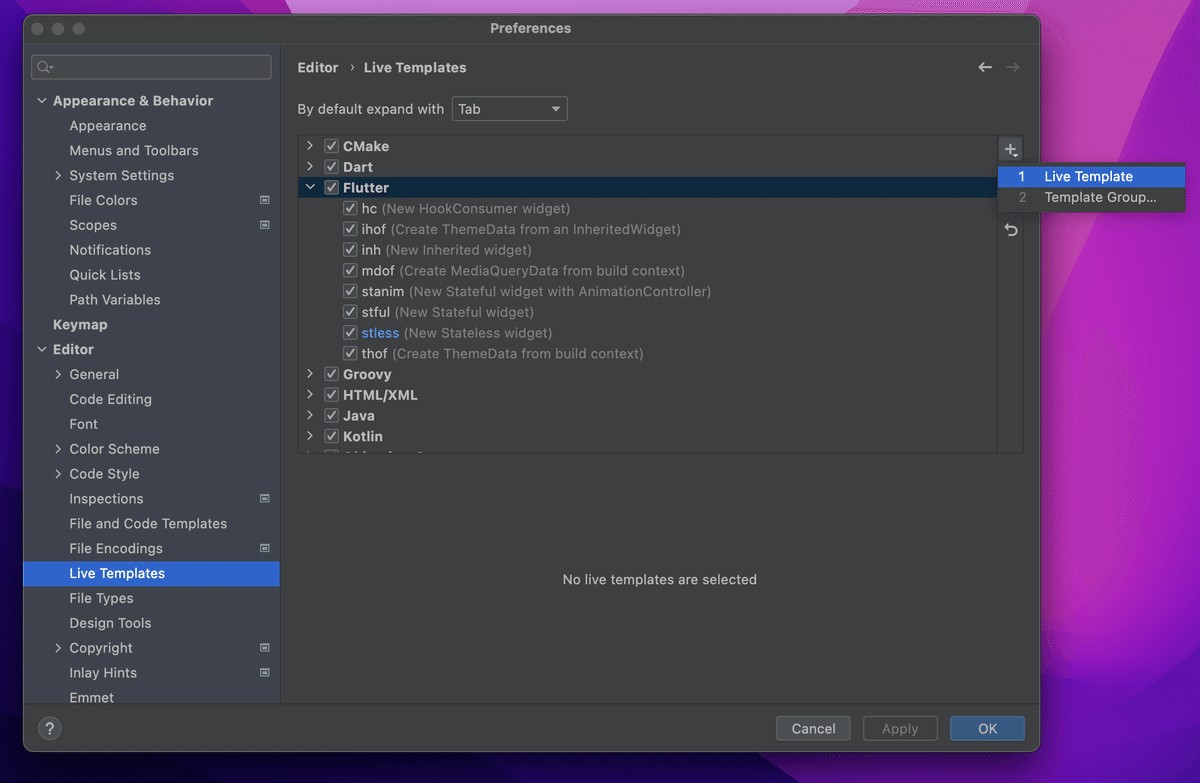This screenshot has height=783, width=1200.
Task: Expand Code Style in sidebar
Action: tap(58, 474)
